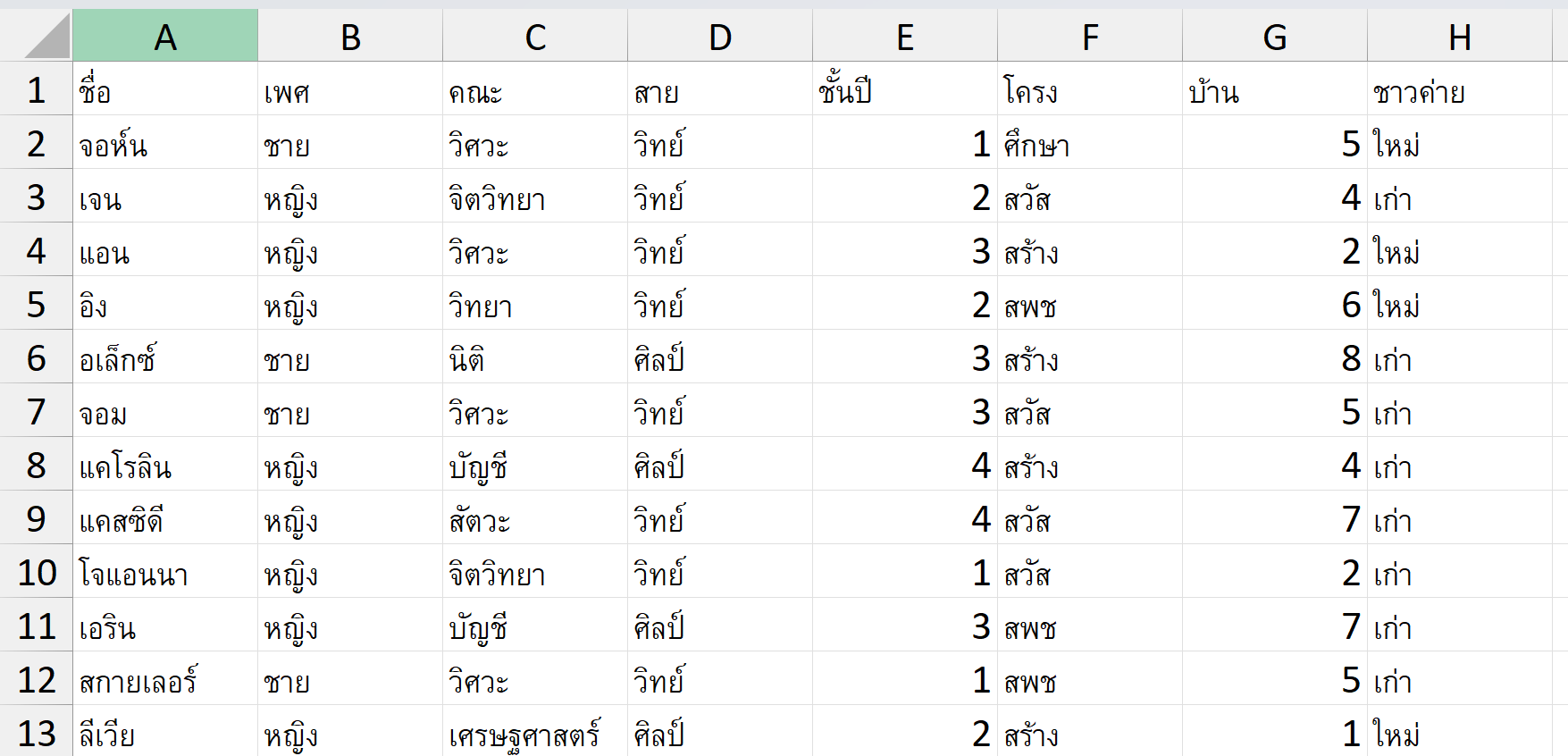Select the cell with นิติ
The width and height of the screenshot is (1568, 756).
[x=535, y=357]
